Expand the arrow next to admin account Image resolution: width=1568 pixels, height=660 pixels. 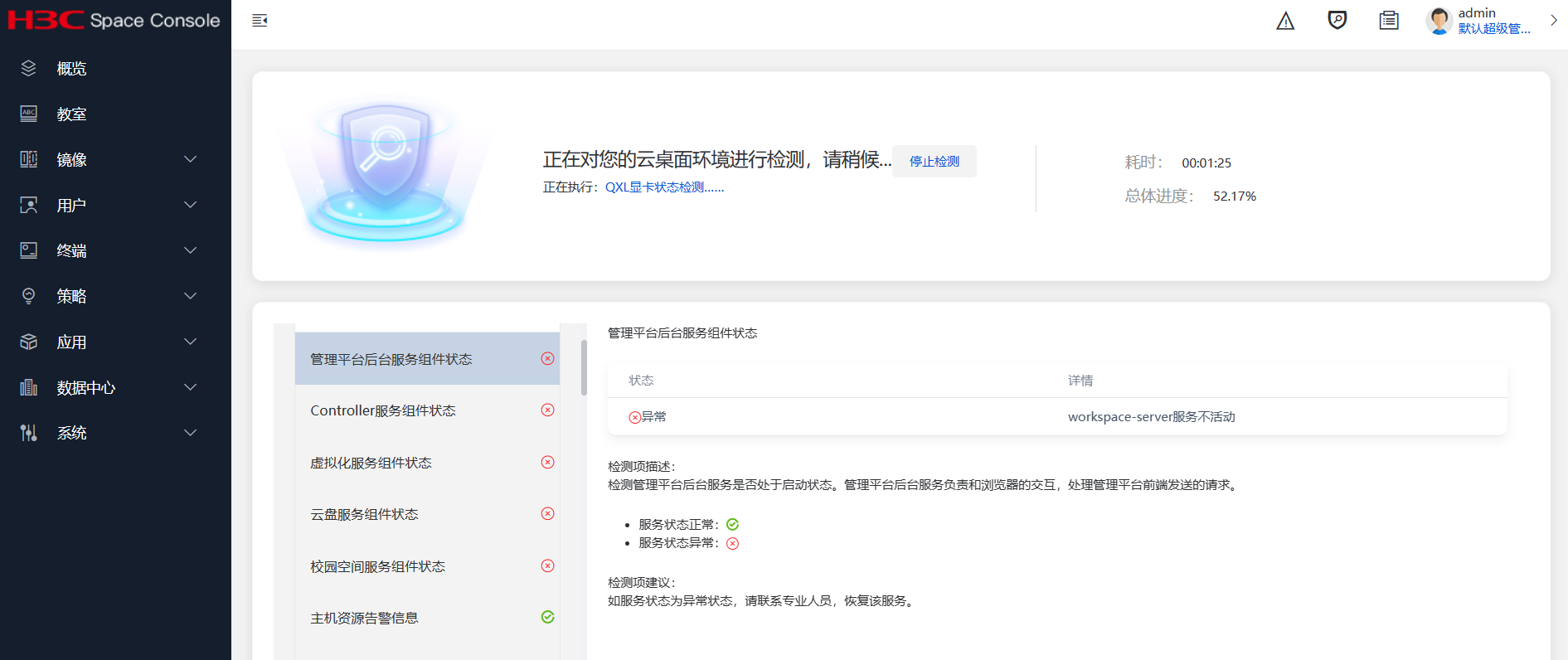[x=1553, y=21]
